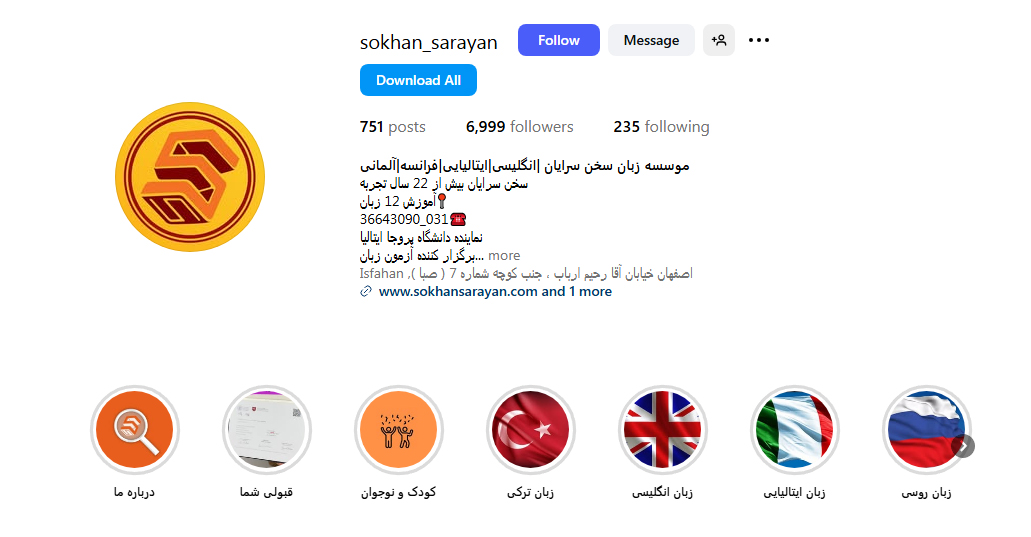The width and height of the screenshot is (1031, 537).
Task: Click the add similar accounts person icon
Action: coord(719,40)
